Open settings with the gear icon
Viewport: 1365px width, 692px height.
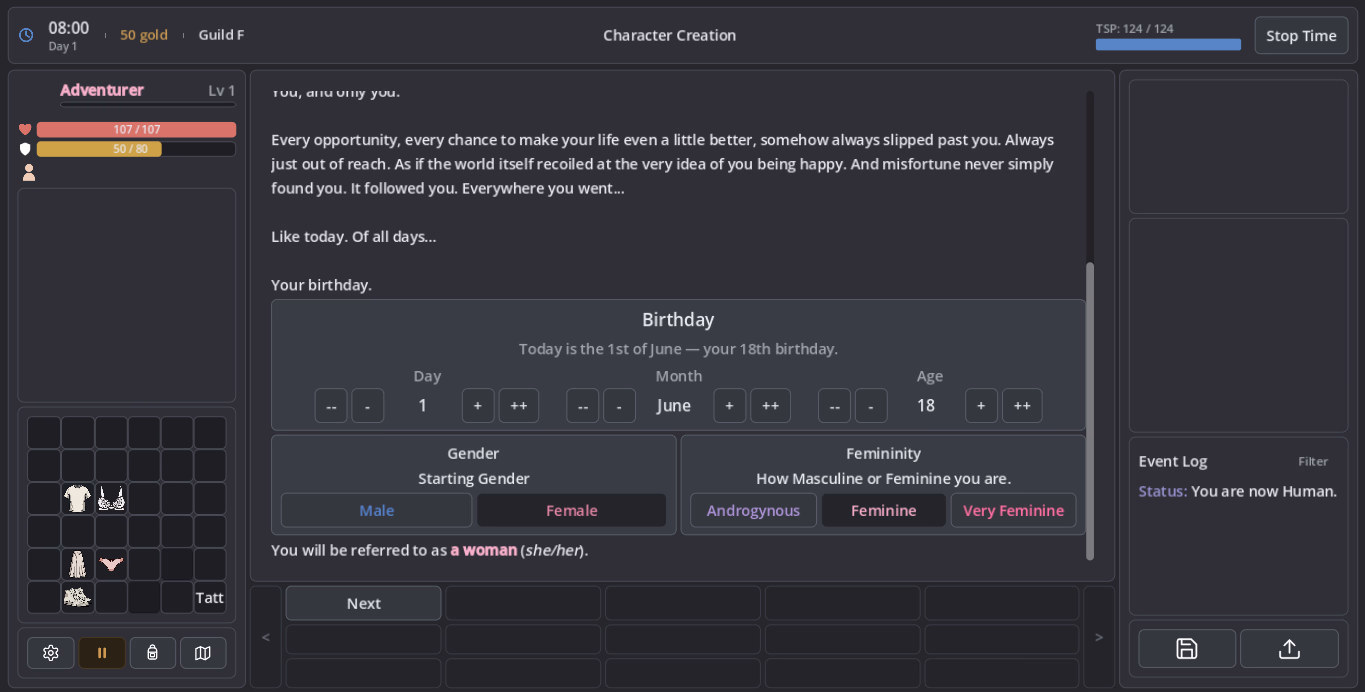pos(51,653)
